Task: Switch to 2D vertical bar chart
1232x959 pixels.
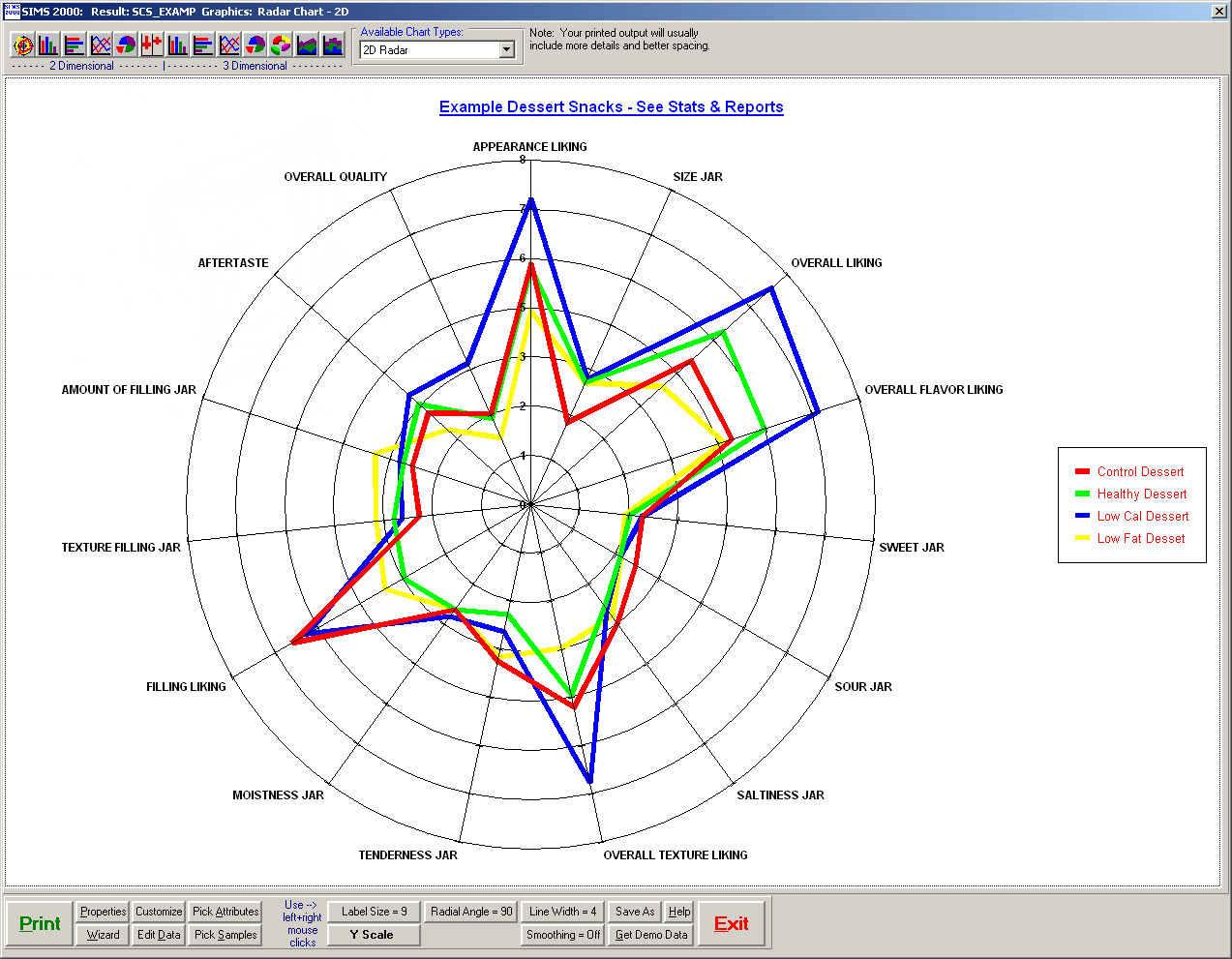Action: (x=48, y=45)
